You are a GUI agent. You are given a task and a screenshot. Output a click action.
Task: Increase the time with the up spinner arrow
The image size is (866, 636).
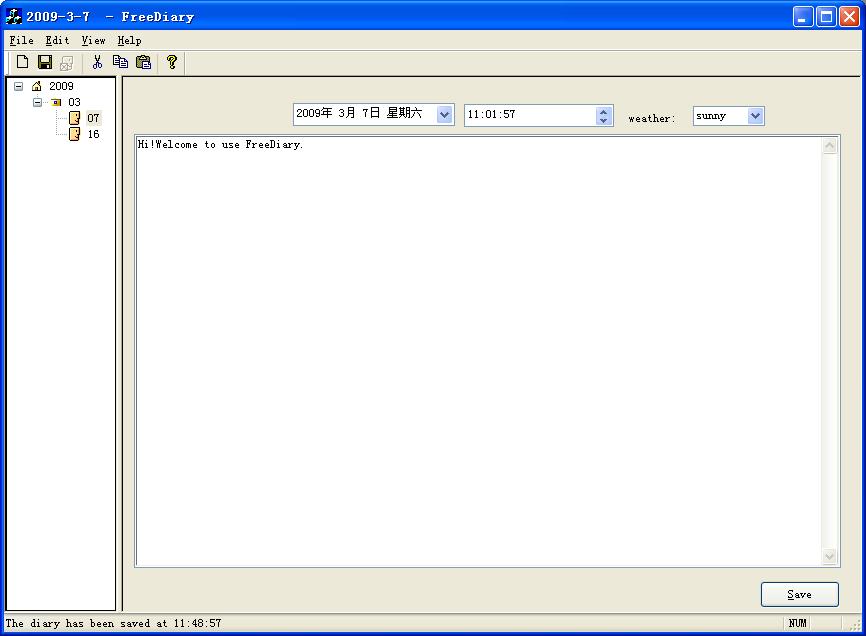(603, 111)
